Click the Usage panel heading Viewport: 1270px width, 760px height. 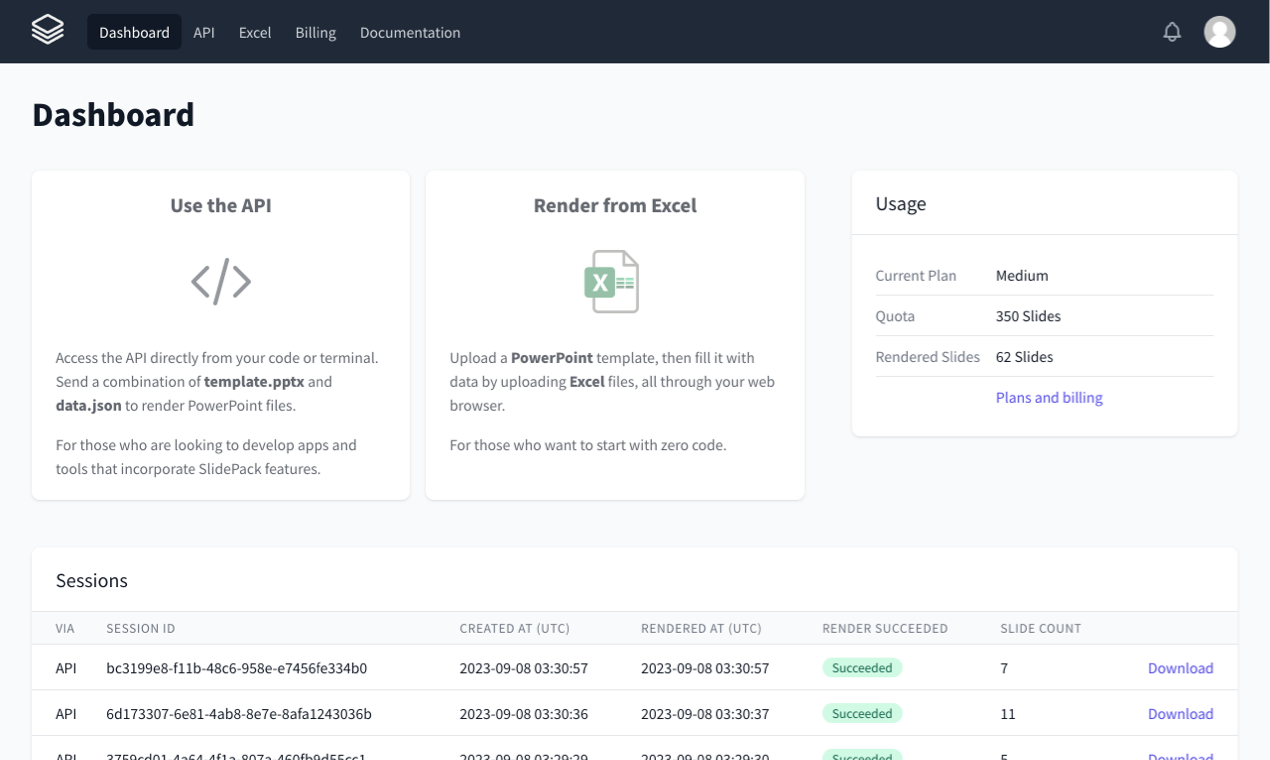[x=901, y=204]
